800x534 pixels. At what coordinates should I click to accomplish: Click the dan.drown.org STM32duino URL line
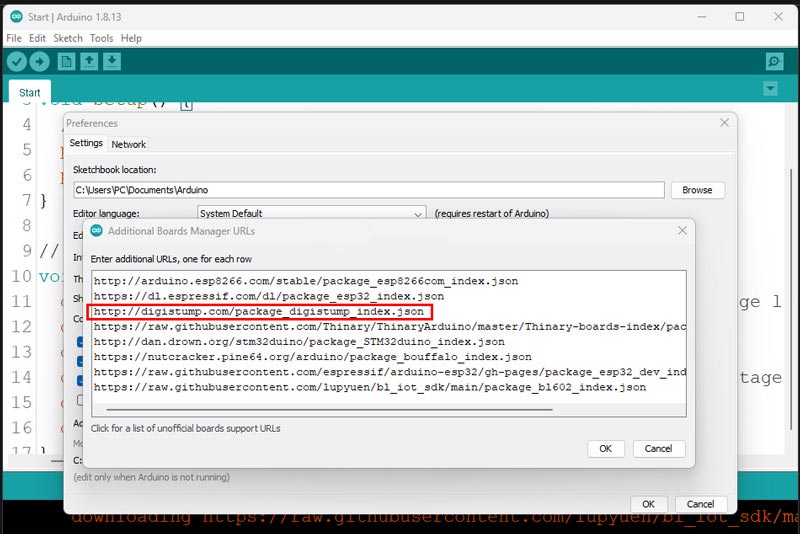(299, 342)
